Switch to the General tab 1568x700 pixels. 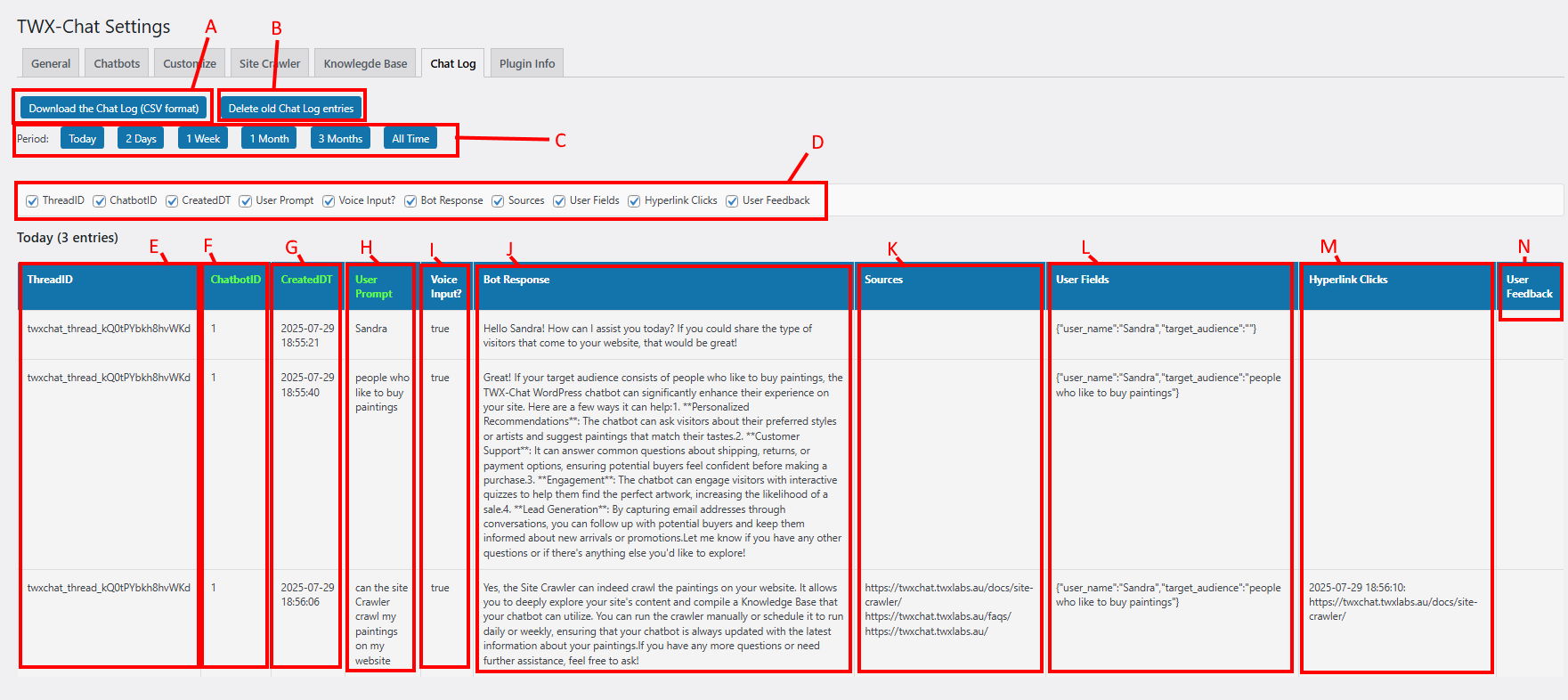[x=51, y=63]
